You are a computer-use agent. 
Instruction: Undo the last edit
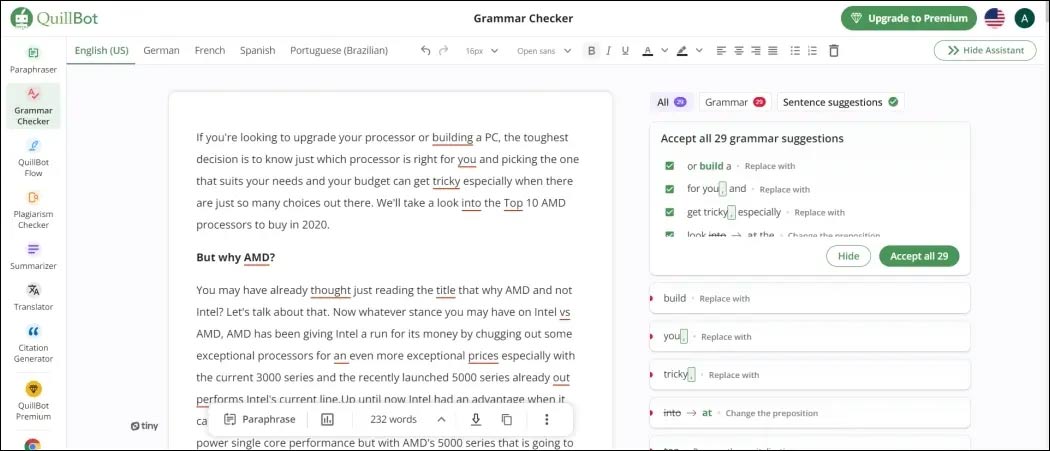tap(425, 50)
